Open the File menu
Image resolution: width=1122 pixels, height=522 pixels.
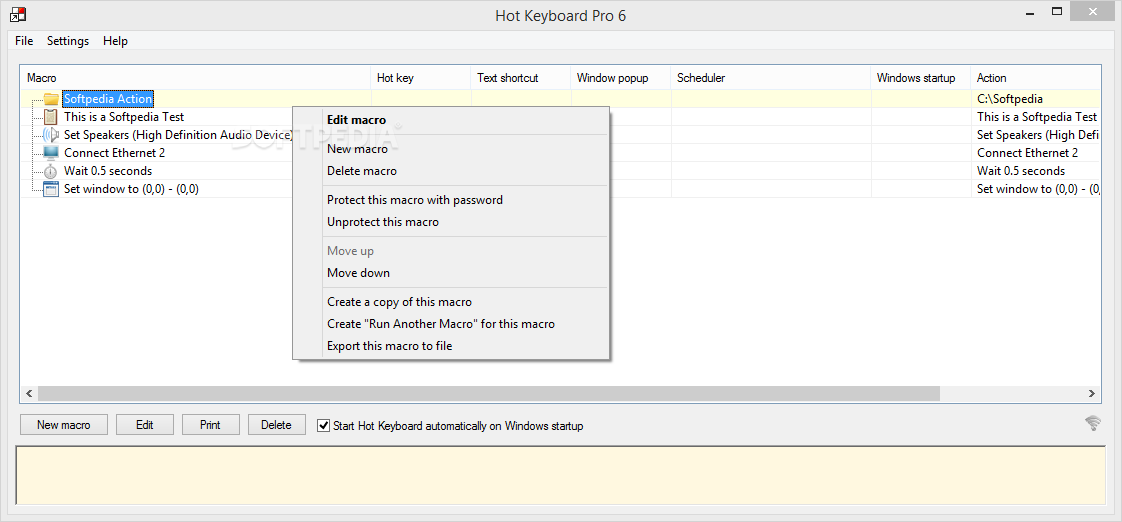tap(24, 41)
